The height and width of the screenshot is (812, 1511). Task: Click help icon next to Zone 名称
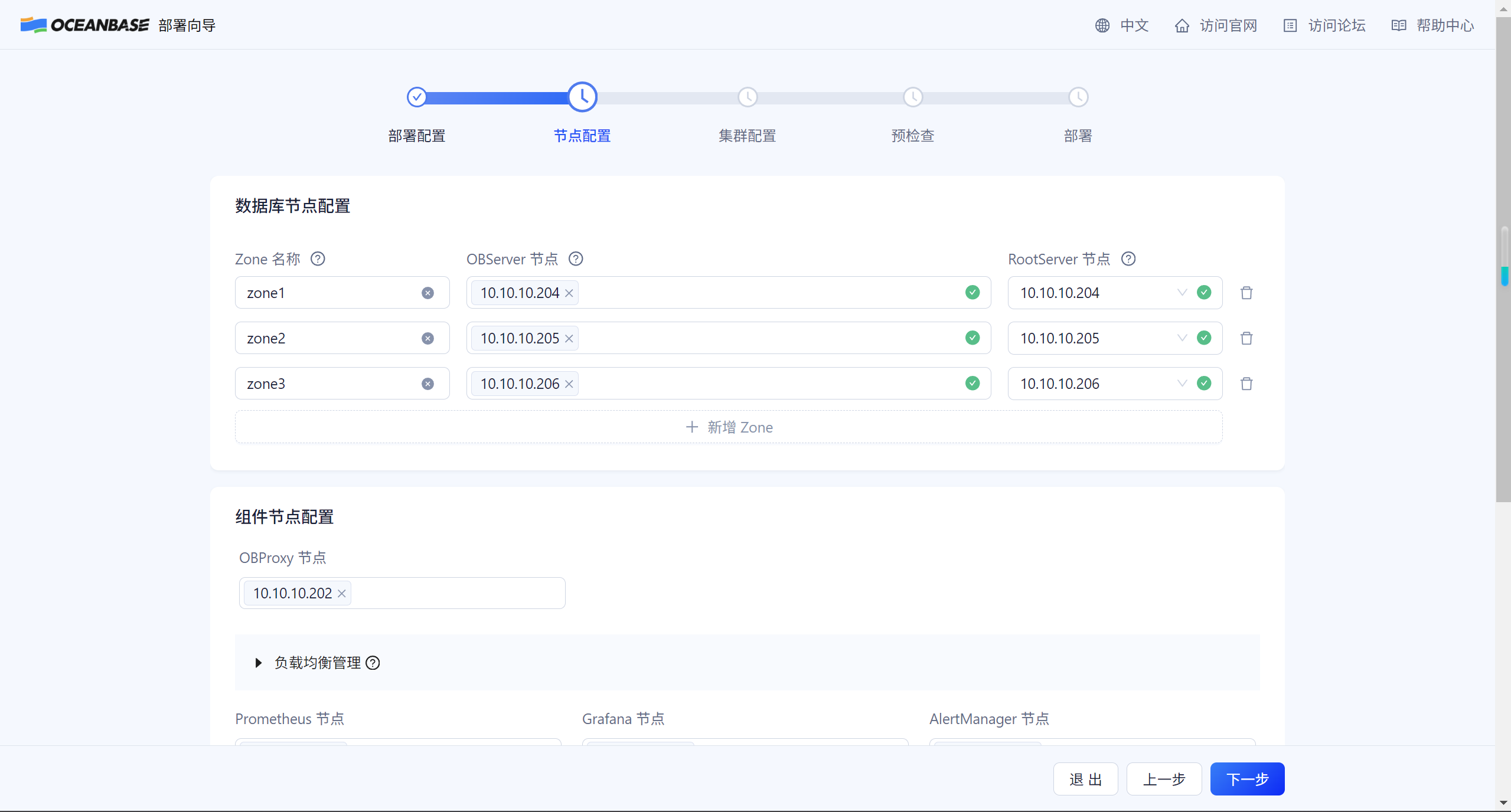click(x=318, y=259)
